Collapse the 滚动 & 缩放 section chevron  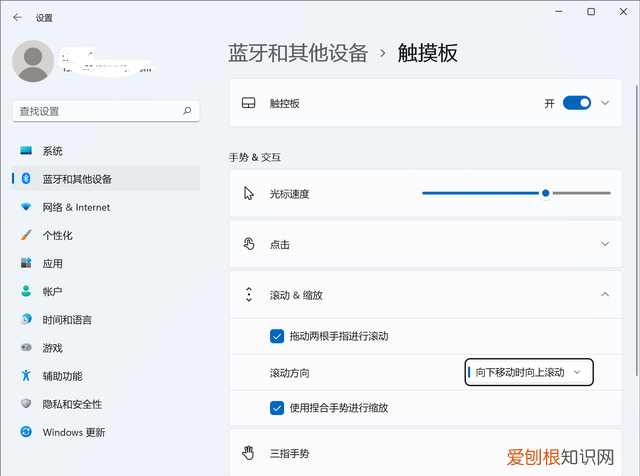point(605,294)
